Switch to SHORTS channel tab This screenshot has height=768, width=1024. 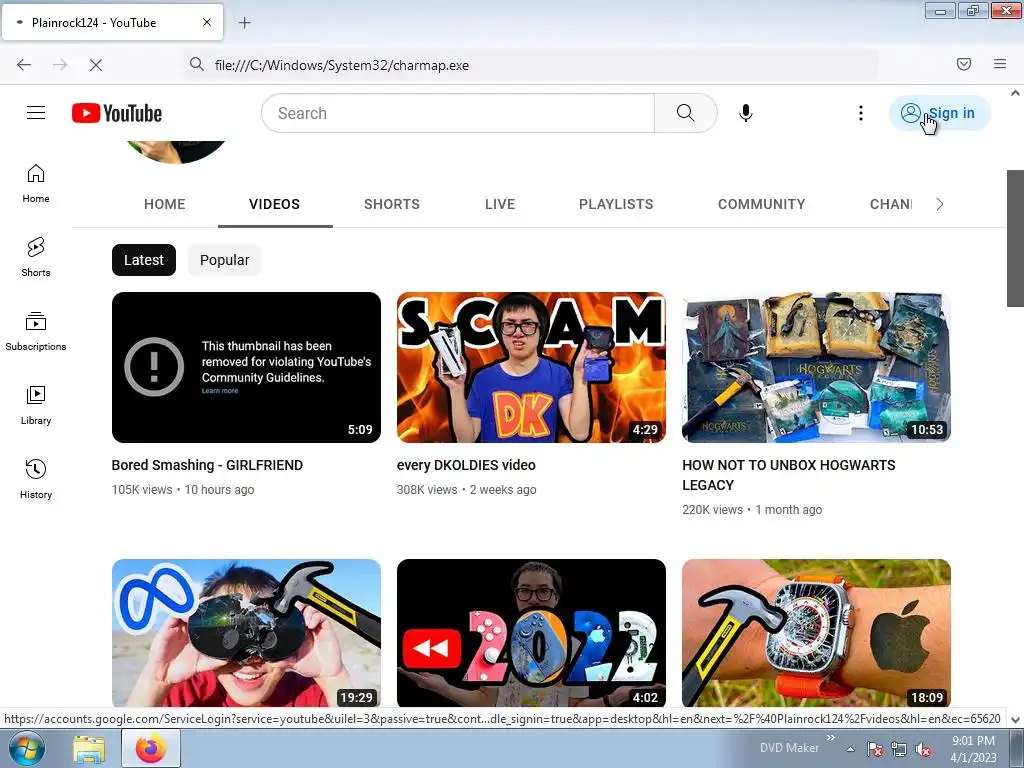pos(392,204)
